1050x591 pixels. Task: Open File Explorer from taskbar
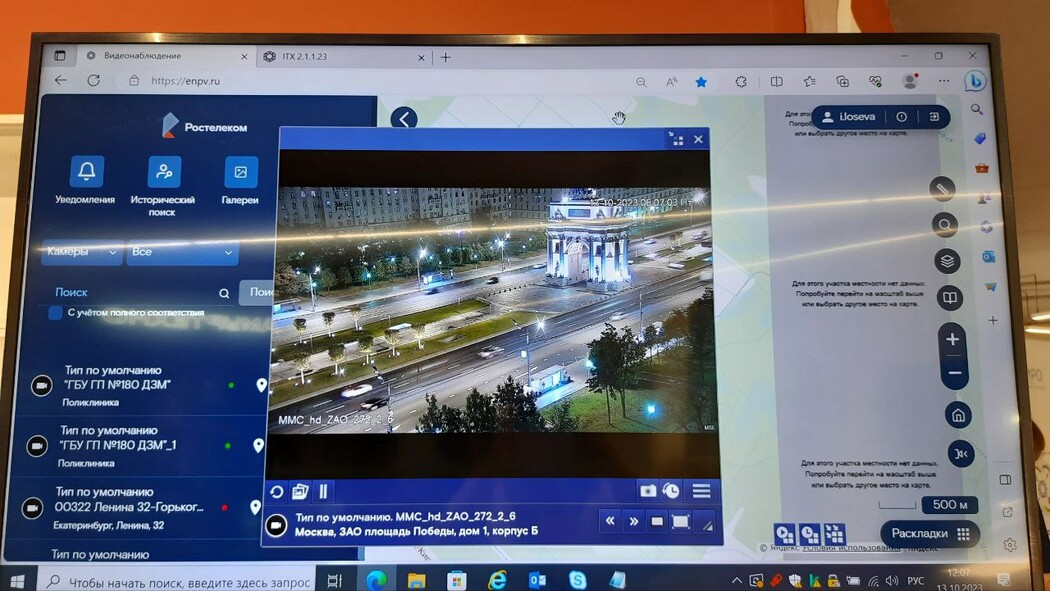(417, 580)
